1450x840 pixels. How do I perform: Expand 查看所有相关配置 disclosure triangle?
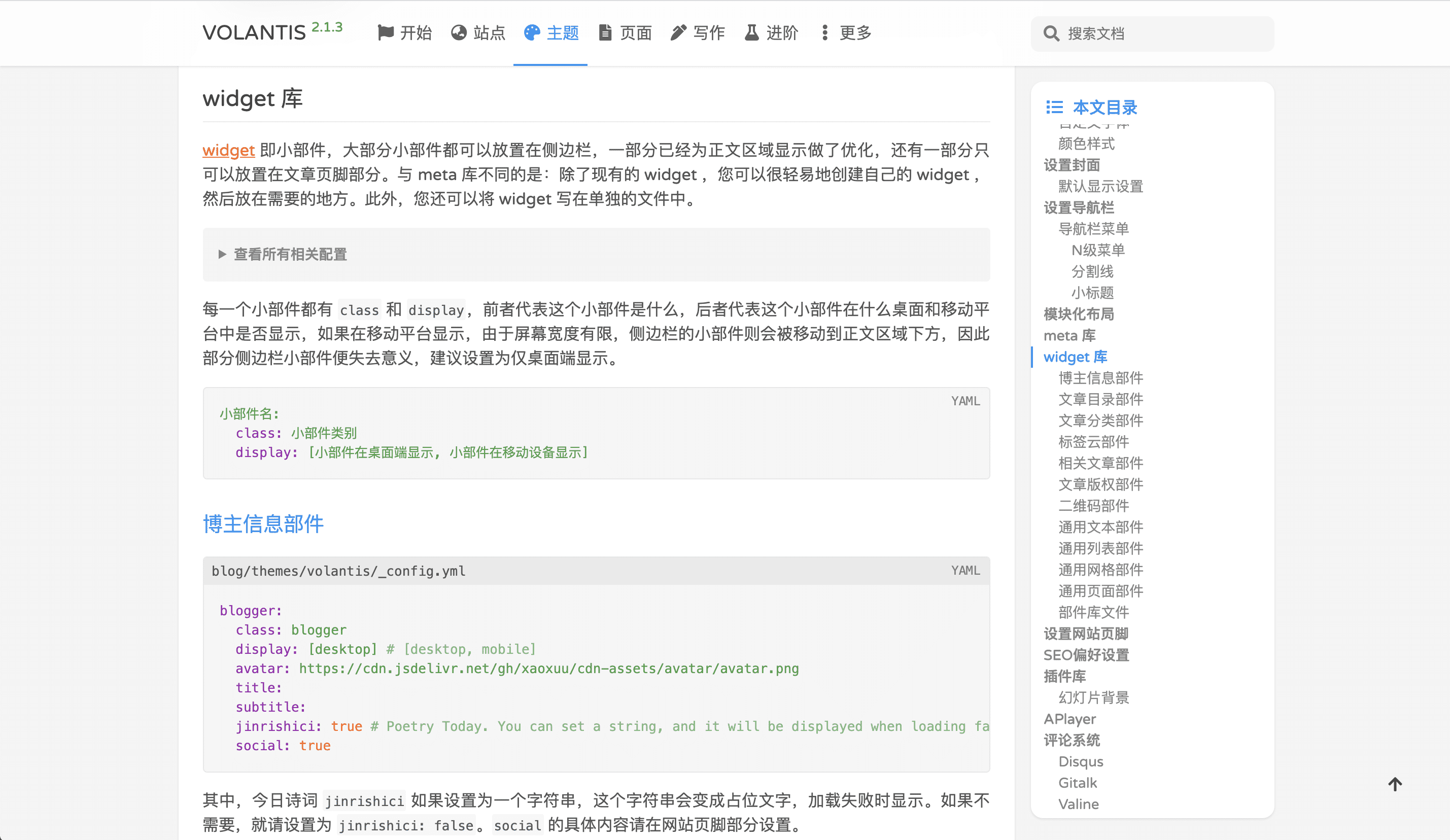coord(222,254)
